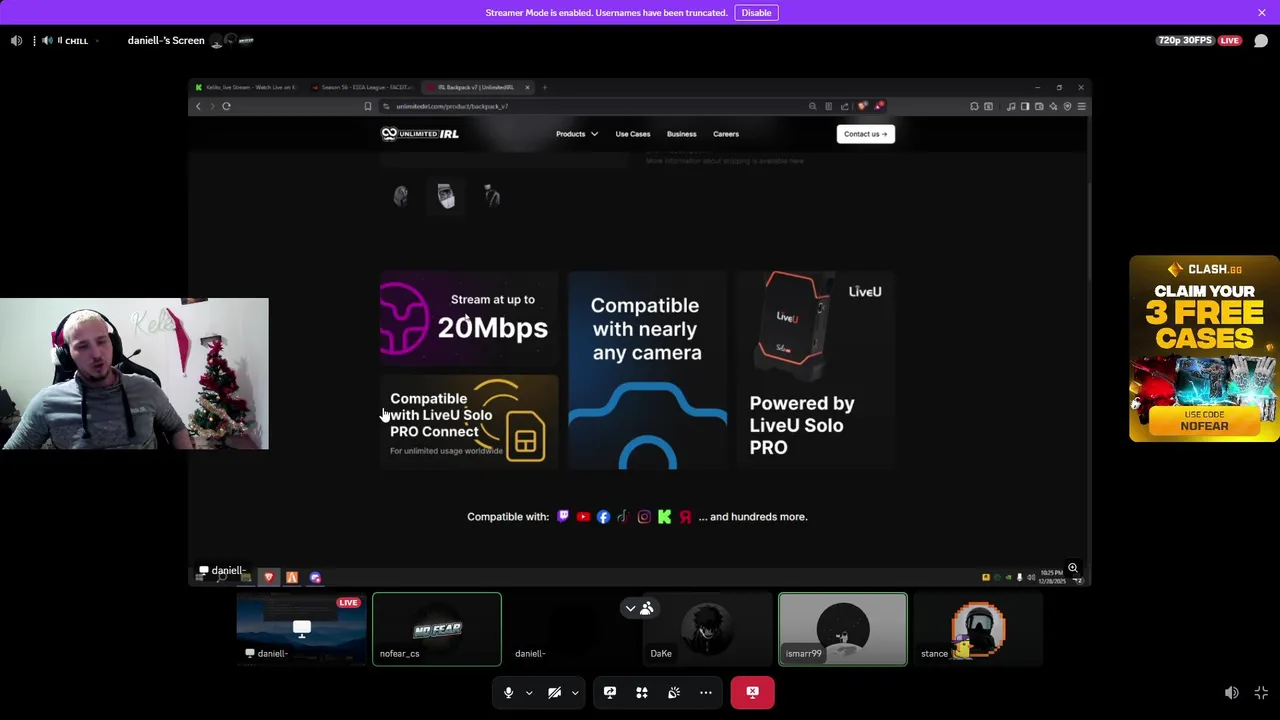Select the third backpack product thumbnail
The image size is (1280, 720).
[x=491, y=196]
